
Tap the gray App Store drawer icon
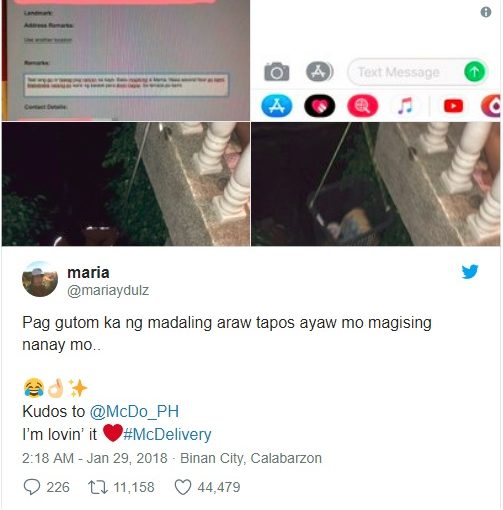click(x=319, y=72)
